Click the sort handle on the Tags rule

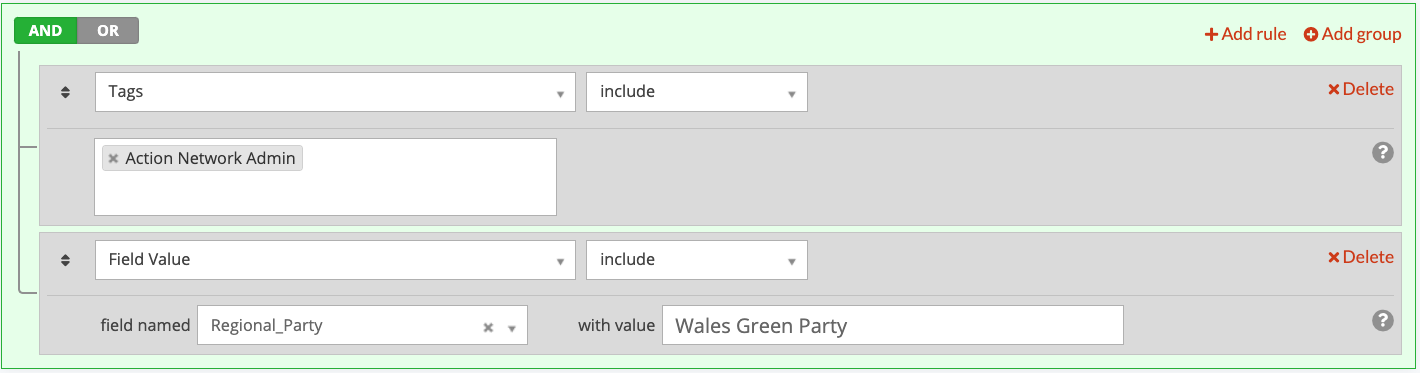tap(65, 92)
